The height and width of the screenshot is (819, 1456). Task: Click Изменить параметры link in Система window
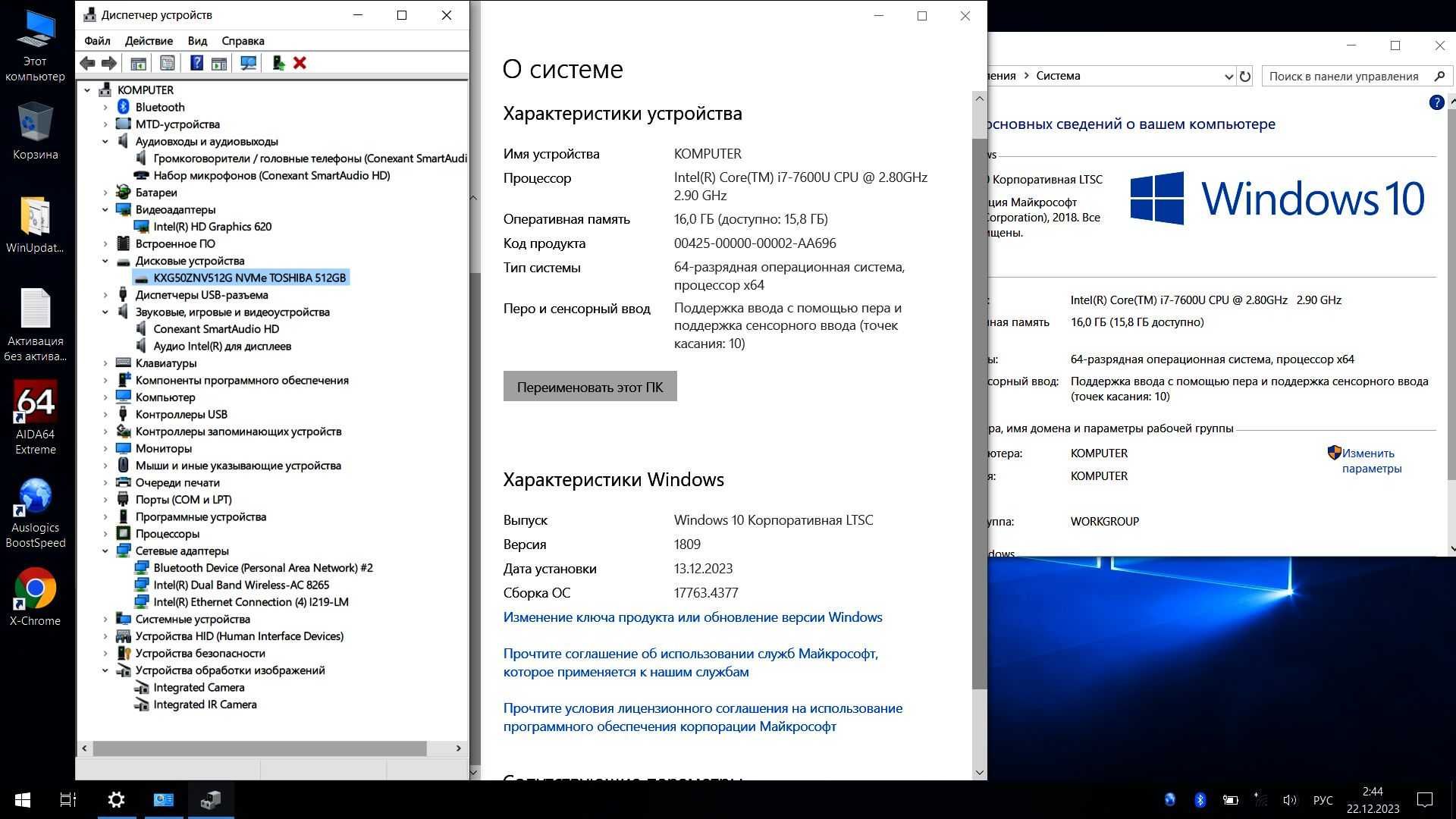[1371, 461]
